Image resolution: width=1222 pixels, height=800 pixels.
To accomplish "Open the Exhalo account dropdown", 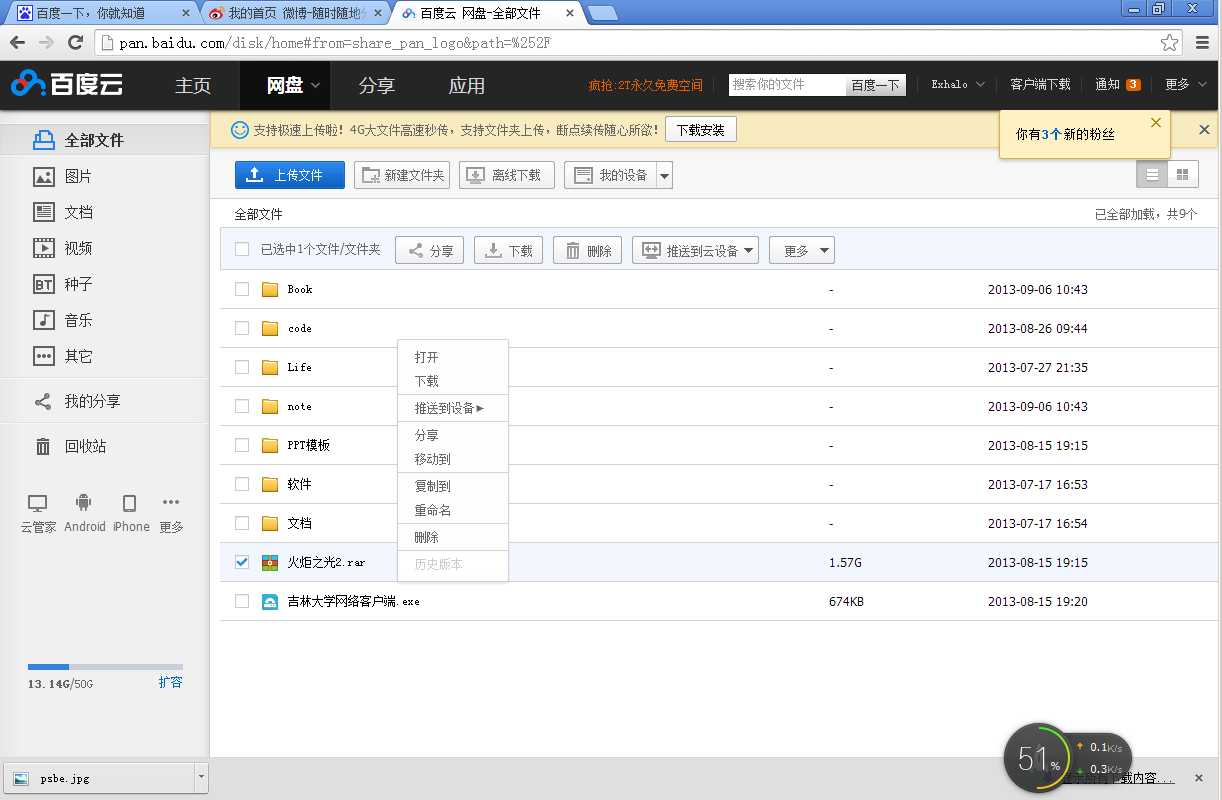I will pos(956,85).
